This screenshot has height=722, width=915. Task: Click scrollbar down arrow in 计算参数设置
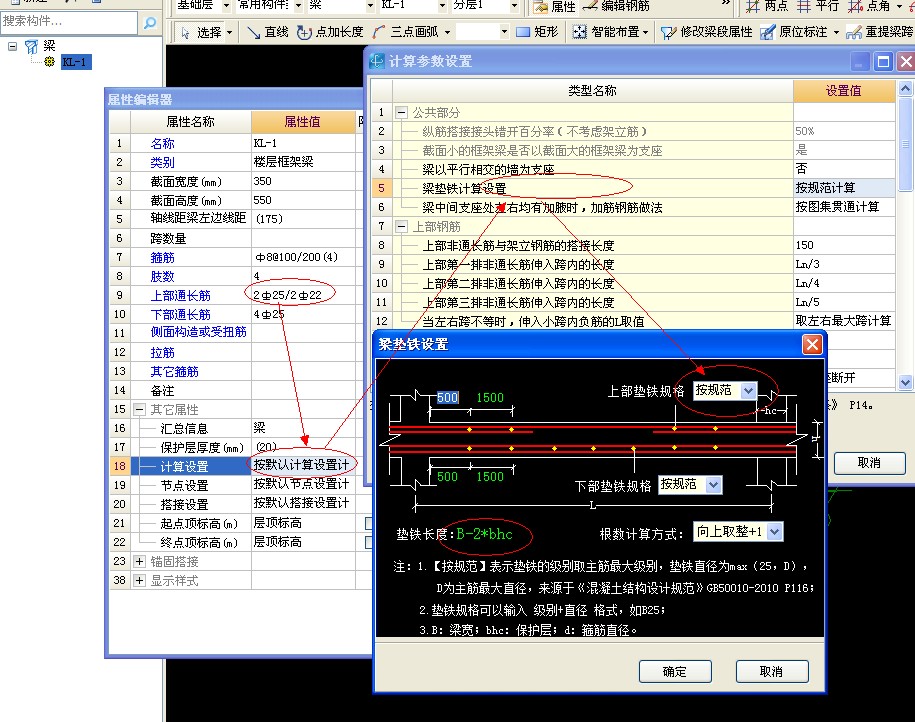pos(905,382)
